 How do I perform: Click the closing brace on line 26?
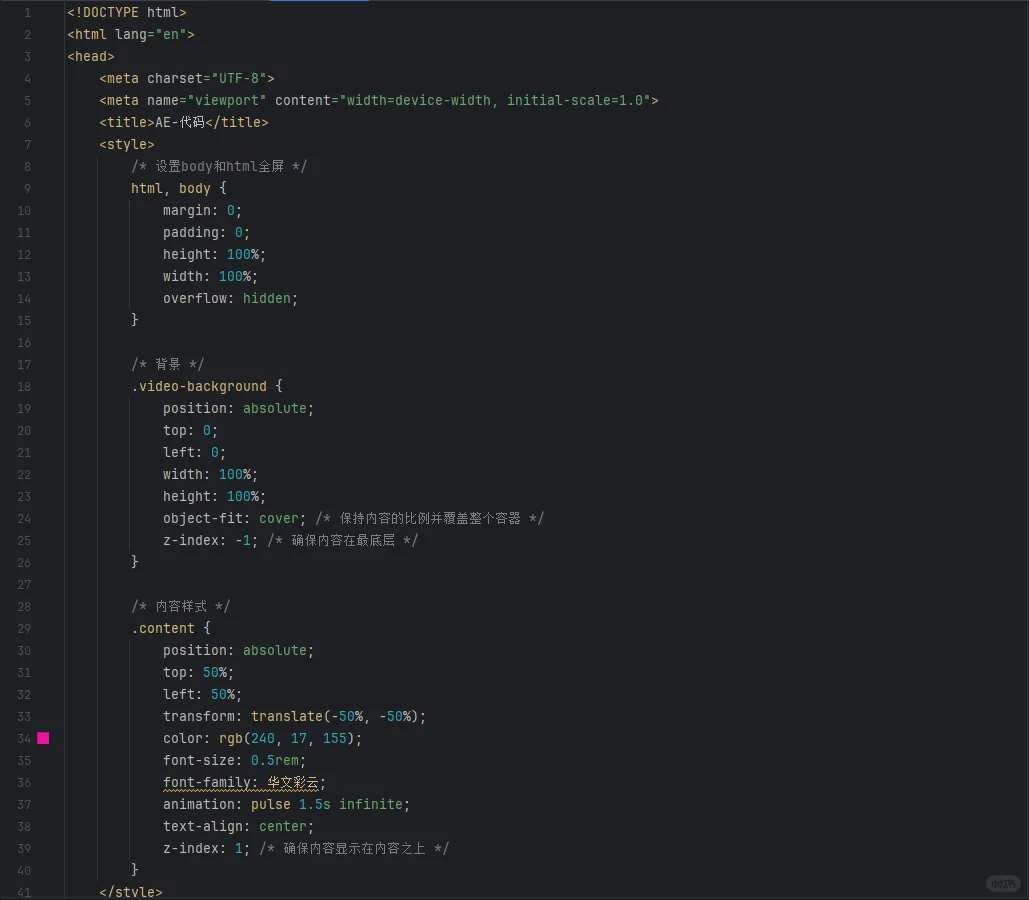point(135,562)
